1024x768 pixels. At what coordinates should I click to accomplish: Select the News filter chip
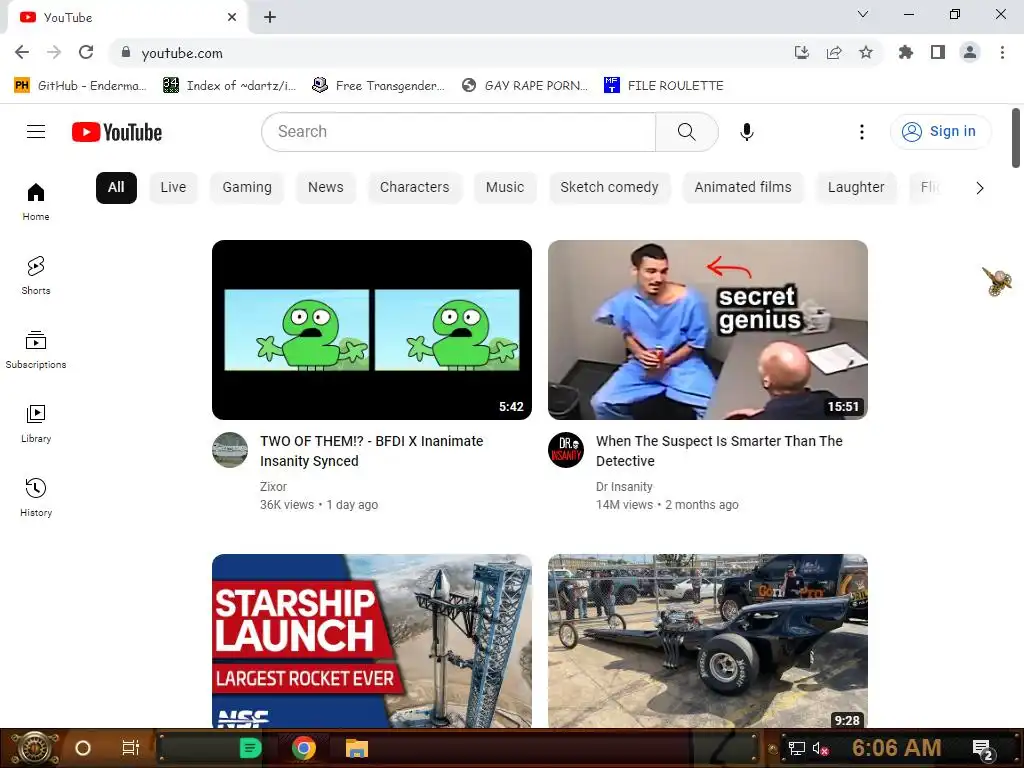click(x=325, y=187)
